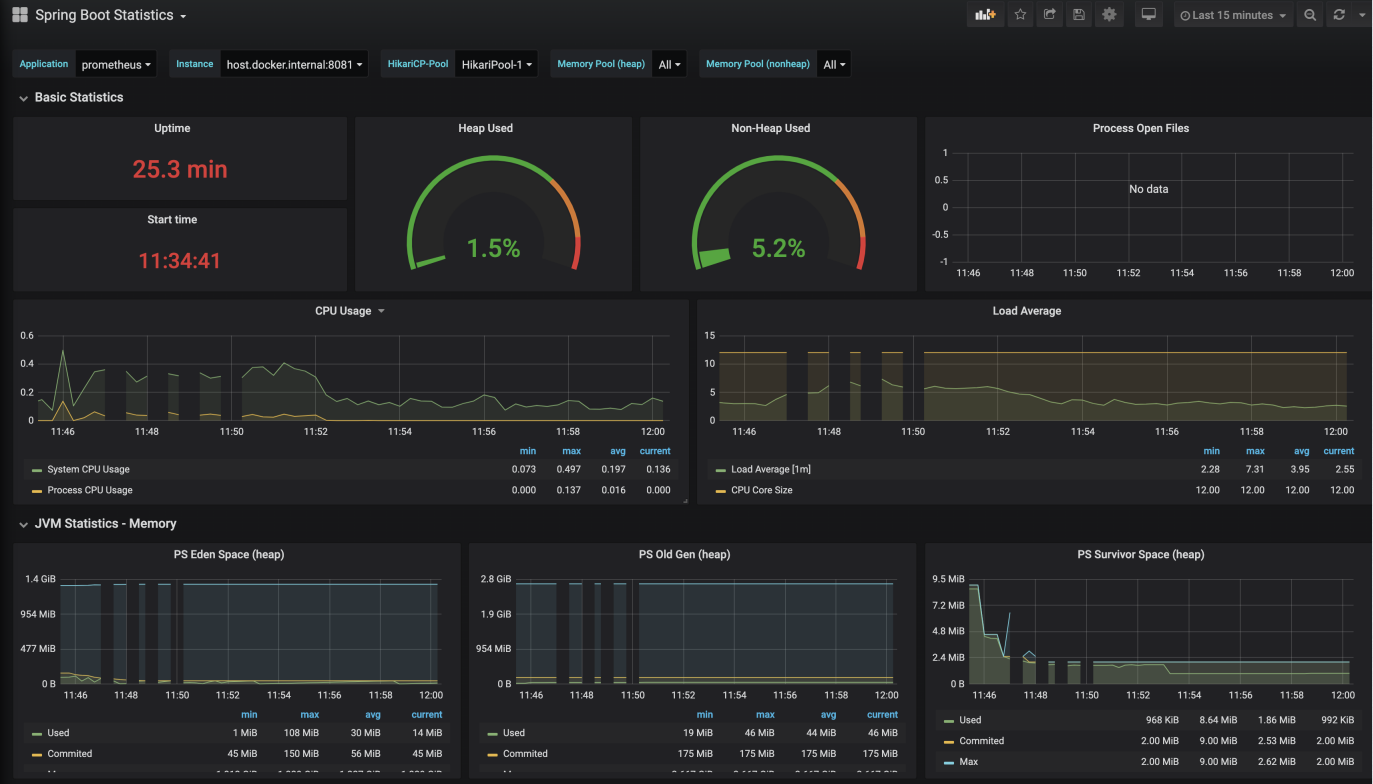Open dashboard settings gear icon
The image size is (1373, 784).
pos(1108,15)
